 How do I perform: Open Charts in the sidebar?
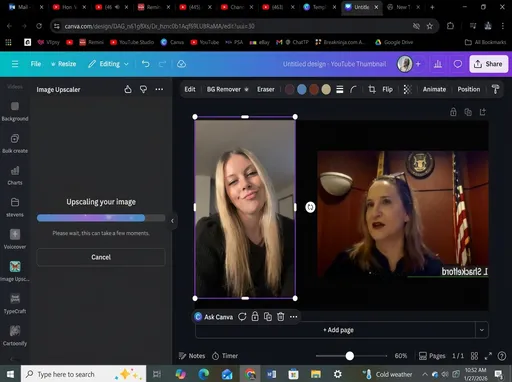tap(15, 176)
